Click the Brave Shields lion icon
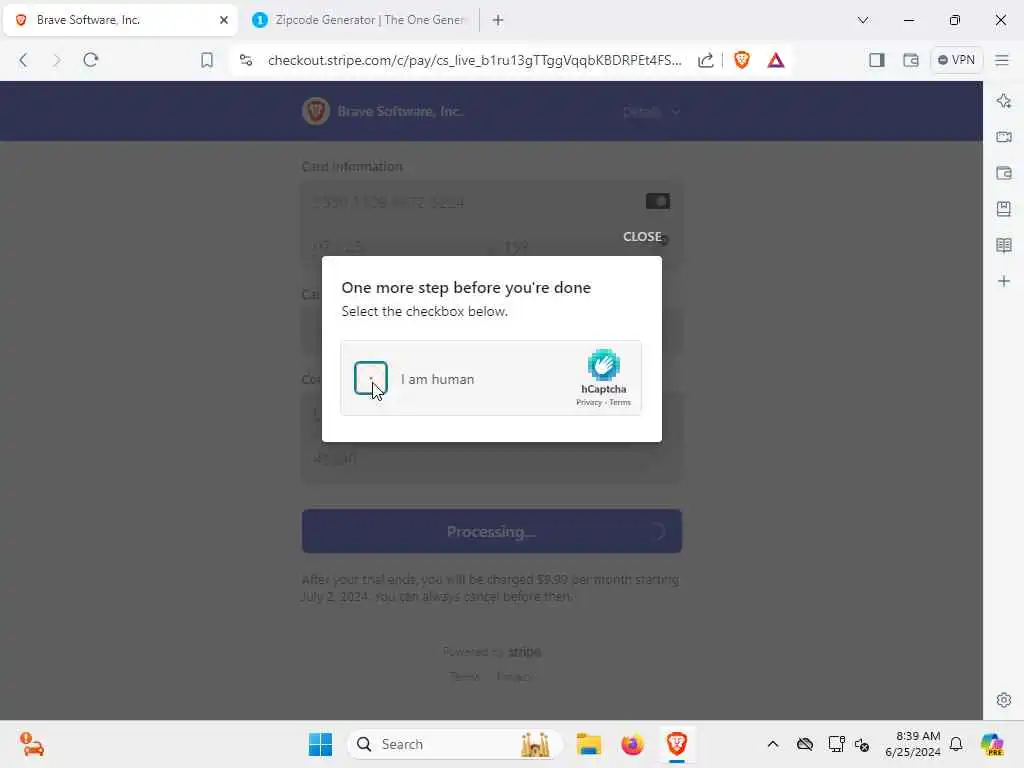Screen dimensions: 1024x768 741,60
